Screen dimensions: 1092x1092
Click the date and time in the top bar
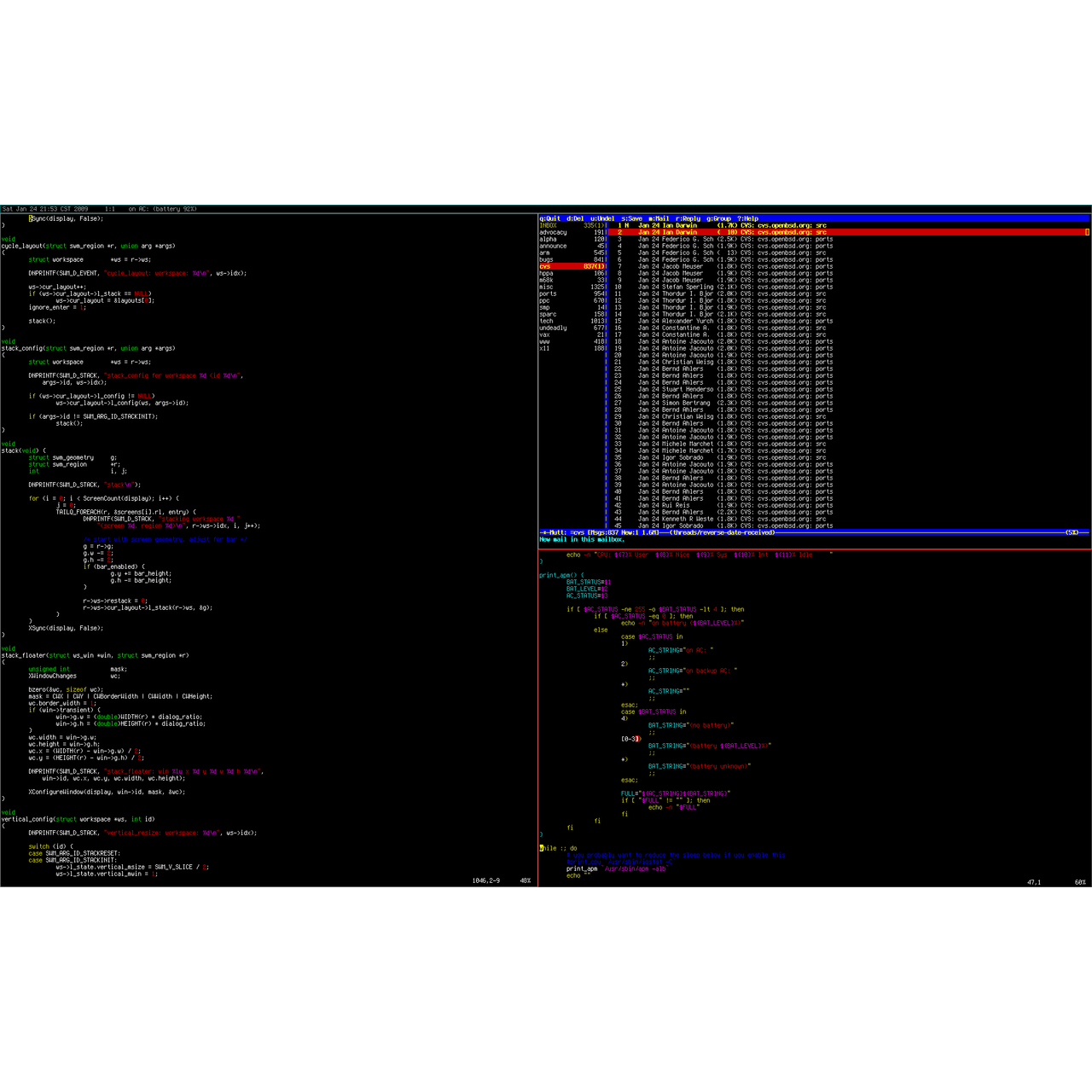(x=45, y=209)
